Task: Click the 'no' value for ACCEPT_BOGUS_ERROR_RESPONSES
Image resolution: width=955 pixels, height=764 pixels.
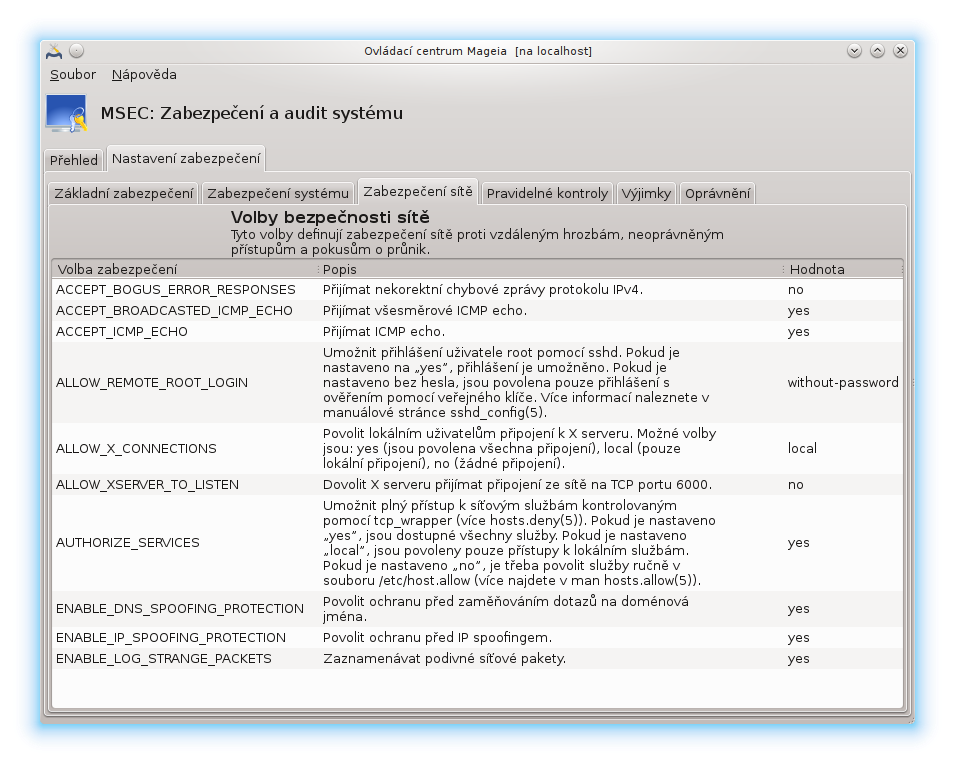Action: point(795,289)
